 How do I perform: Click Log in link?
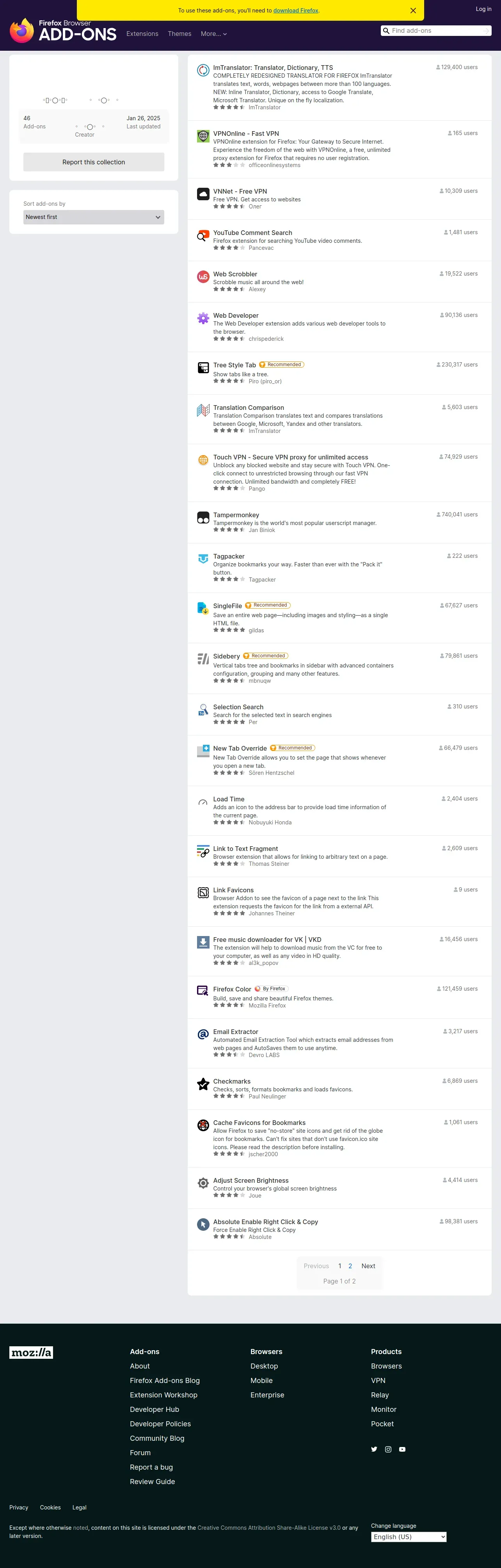coord(483,9)
